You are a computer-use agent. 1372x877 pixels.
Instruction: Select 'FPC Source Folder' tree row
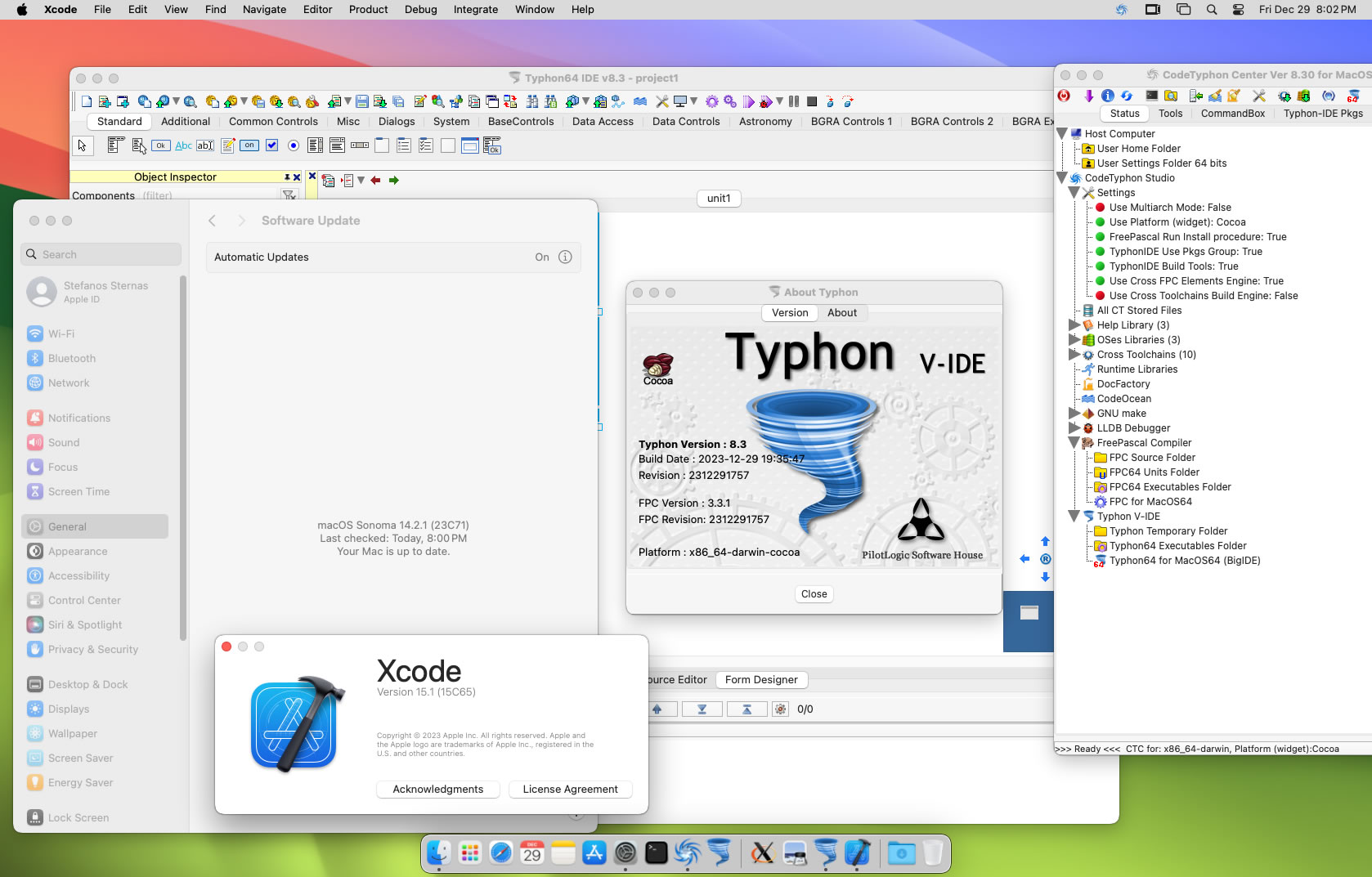tap(1145, 458)
